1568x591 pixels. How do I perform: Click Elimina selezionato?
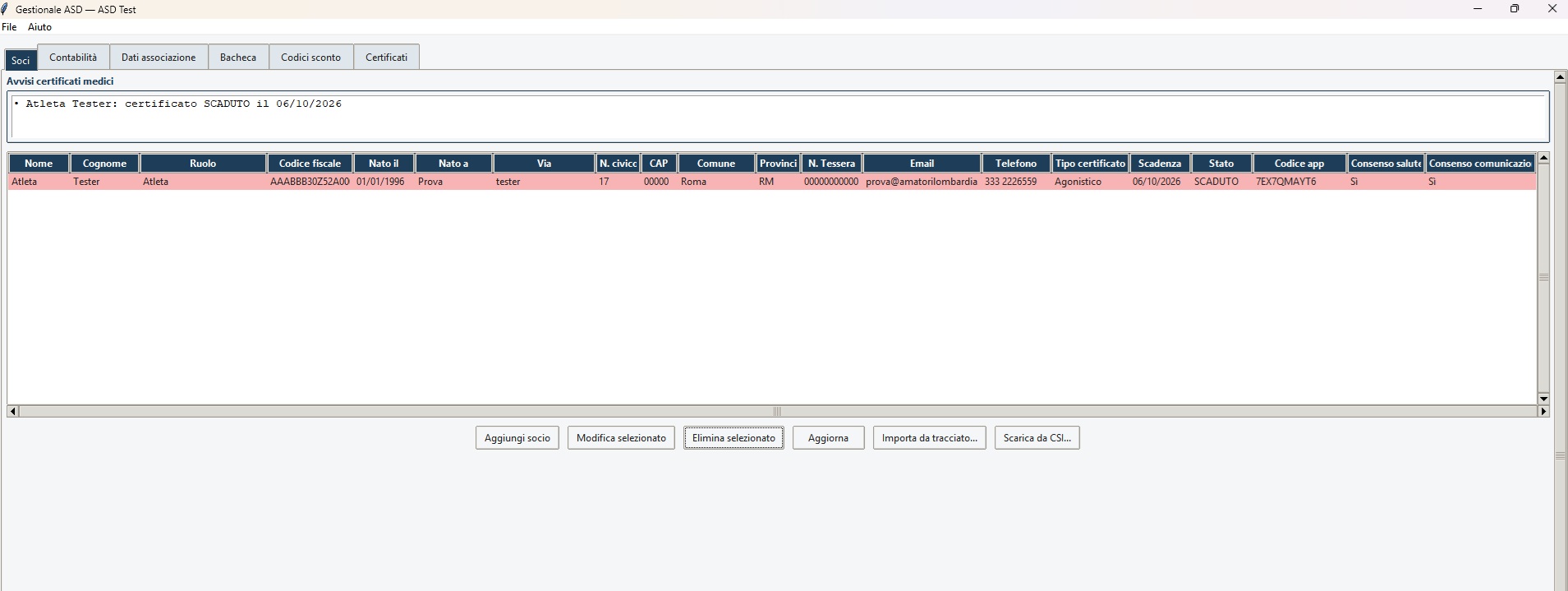733,438
